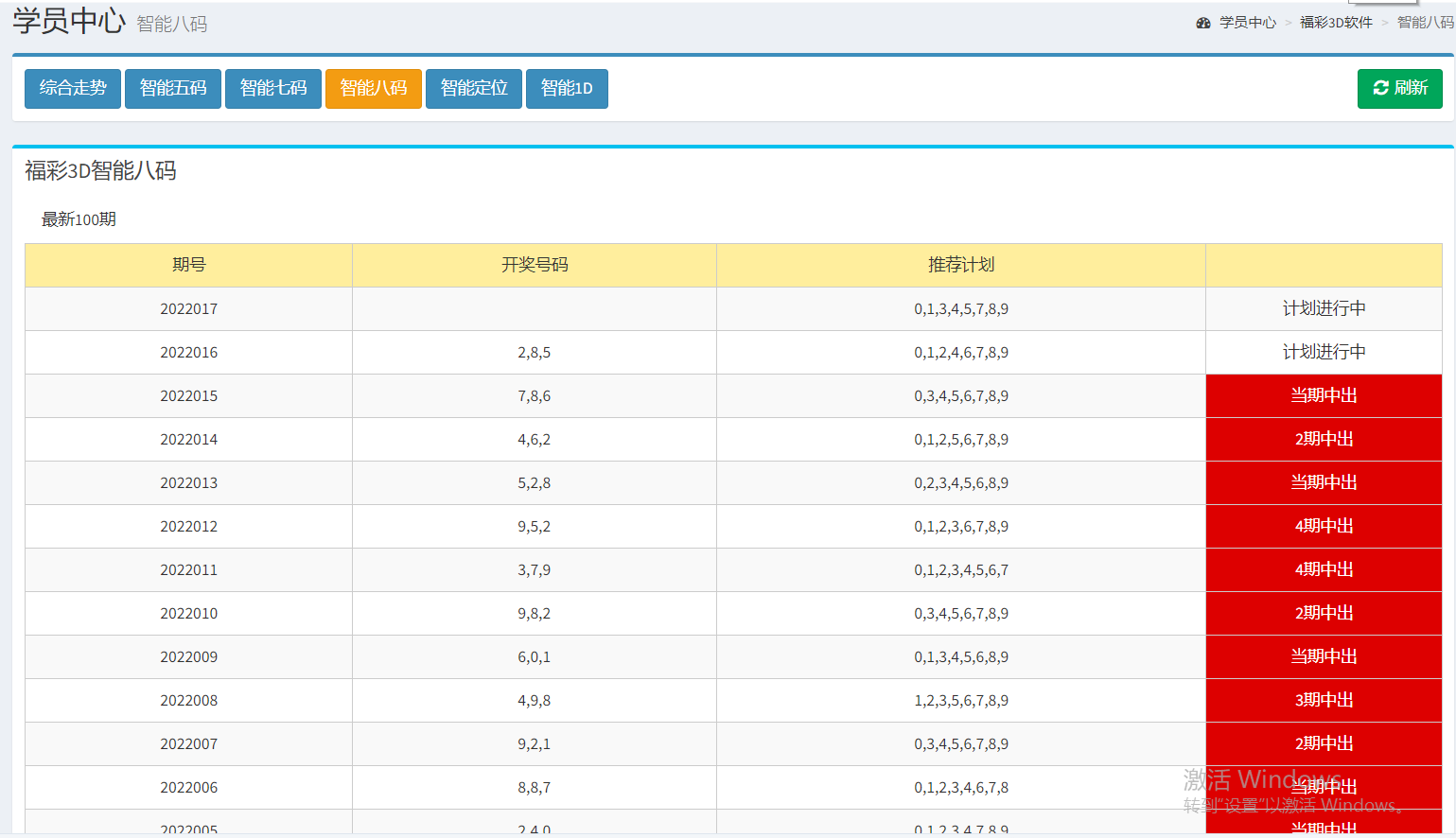1456x838 pixels.
Task: Click plan 0,1,2,3,4,5,6,7 for 2022011
Action: 961,570
